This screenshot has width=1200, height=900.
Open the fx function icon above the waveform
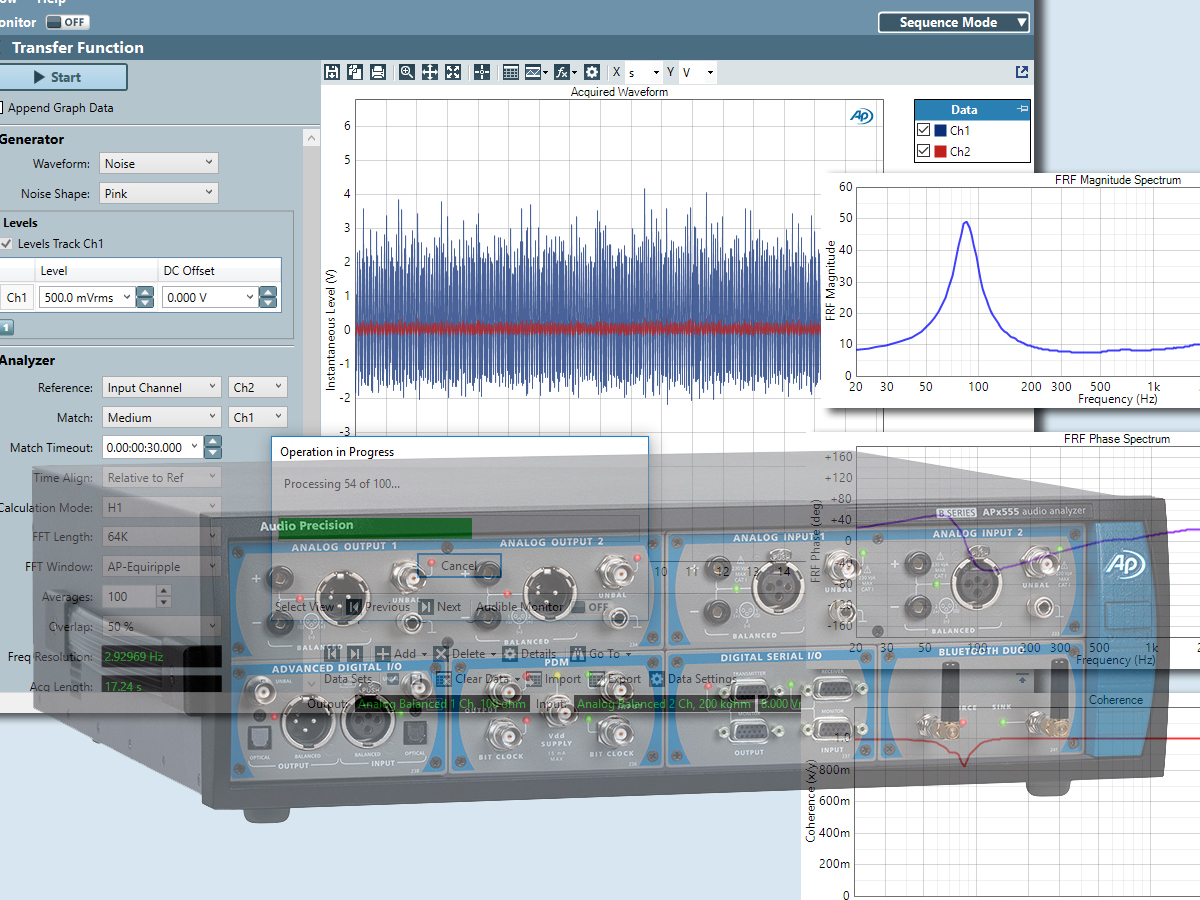(x=563, y=72)
